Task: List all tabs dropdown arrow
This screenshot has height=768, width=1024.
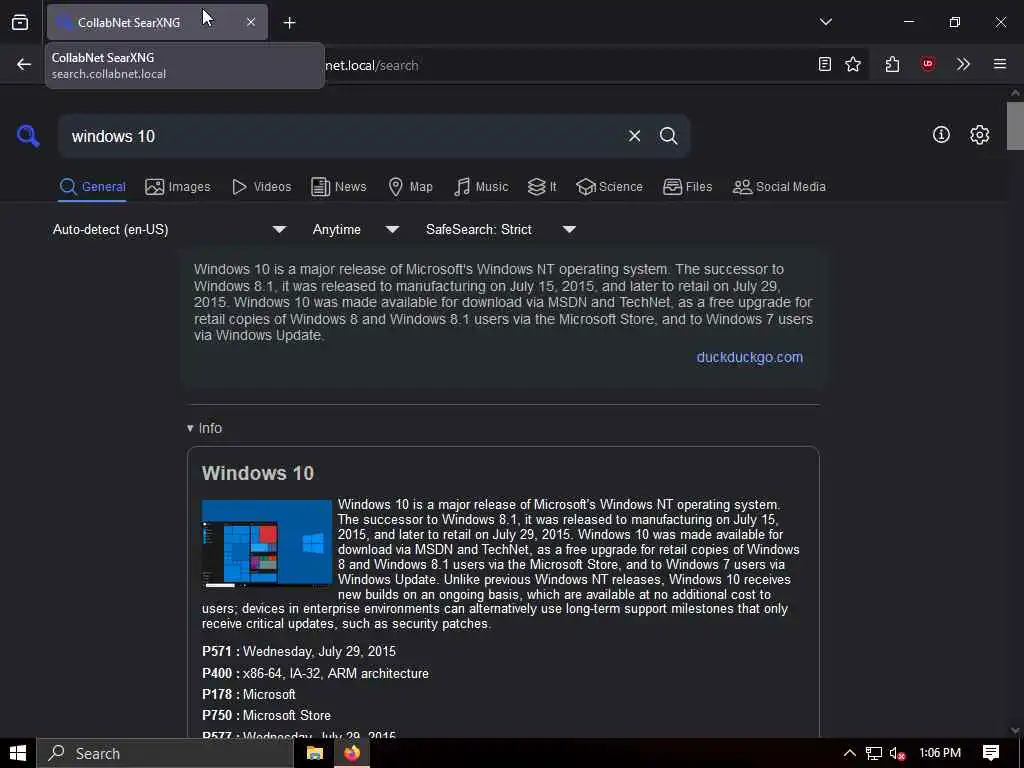Action: (x=825, y=22)
